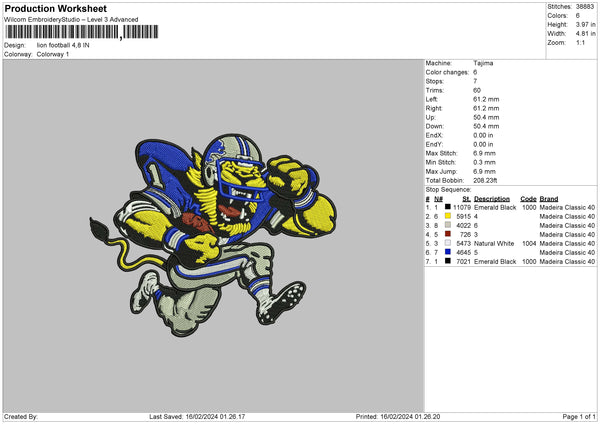Click the barcode under the Wilcom title

[81, 32]
